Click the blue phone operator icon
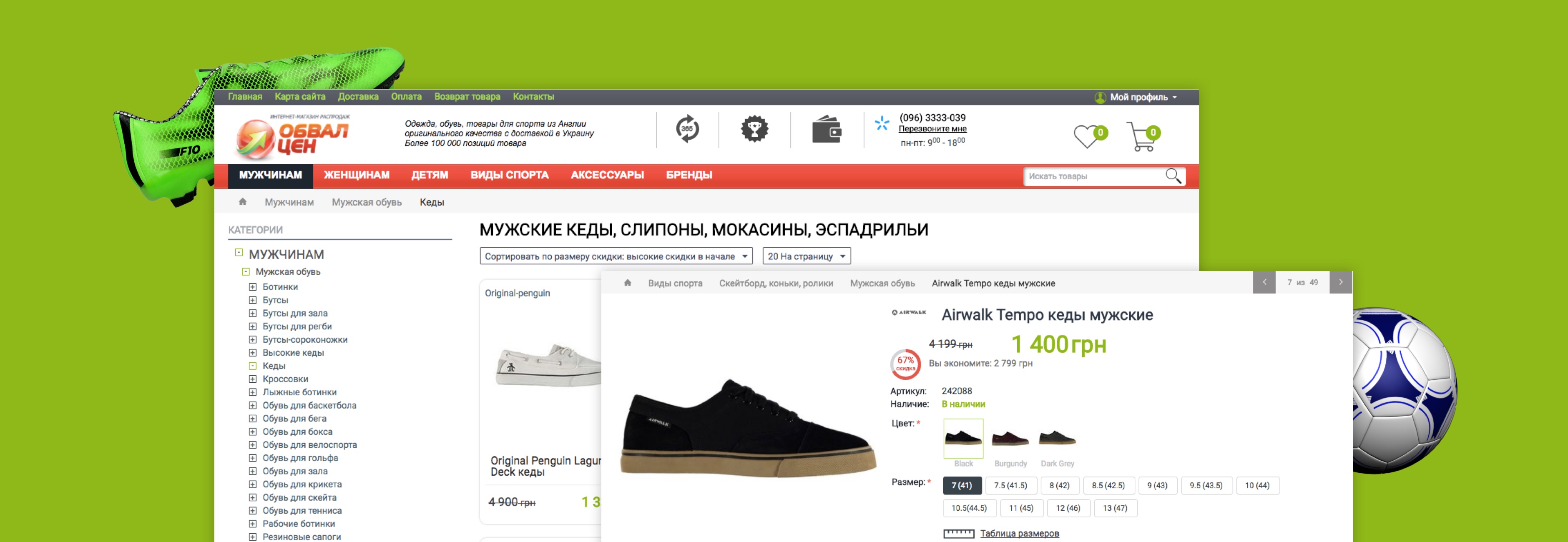 point(882,123)
